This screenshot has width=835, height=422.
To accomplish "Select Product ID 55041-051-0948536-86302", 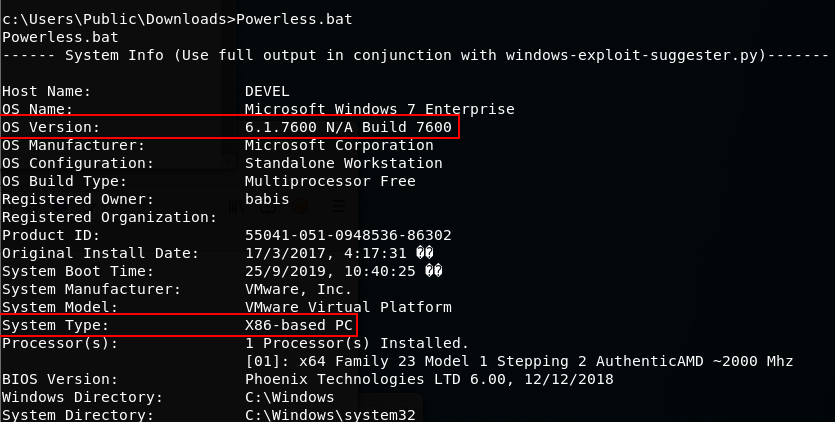I will point(348,236).
